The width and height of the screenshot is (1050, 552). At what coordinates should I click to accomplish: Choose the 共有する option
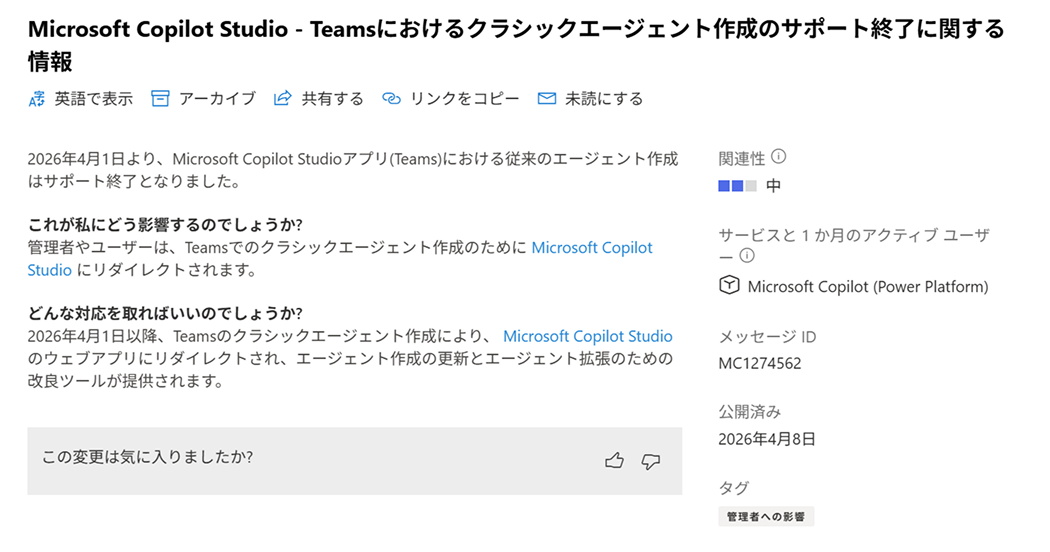pos(332,99)
